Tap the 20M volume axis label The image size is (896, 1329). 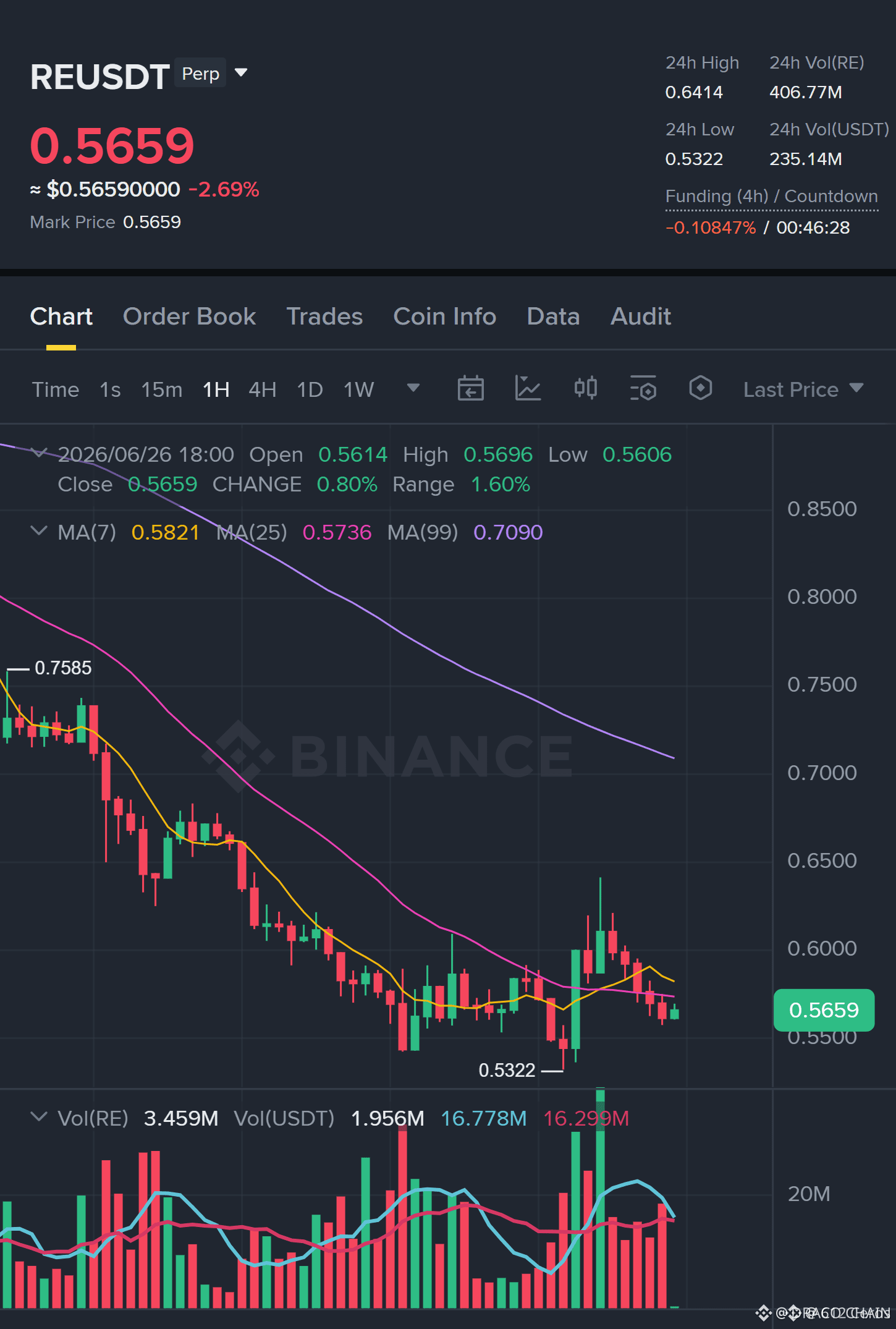point(809,1194)
